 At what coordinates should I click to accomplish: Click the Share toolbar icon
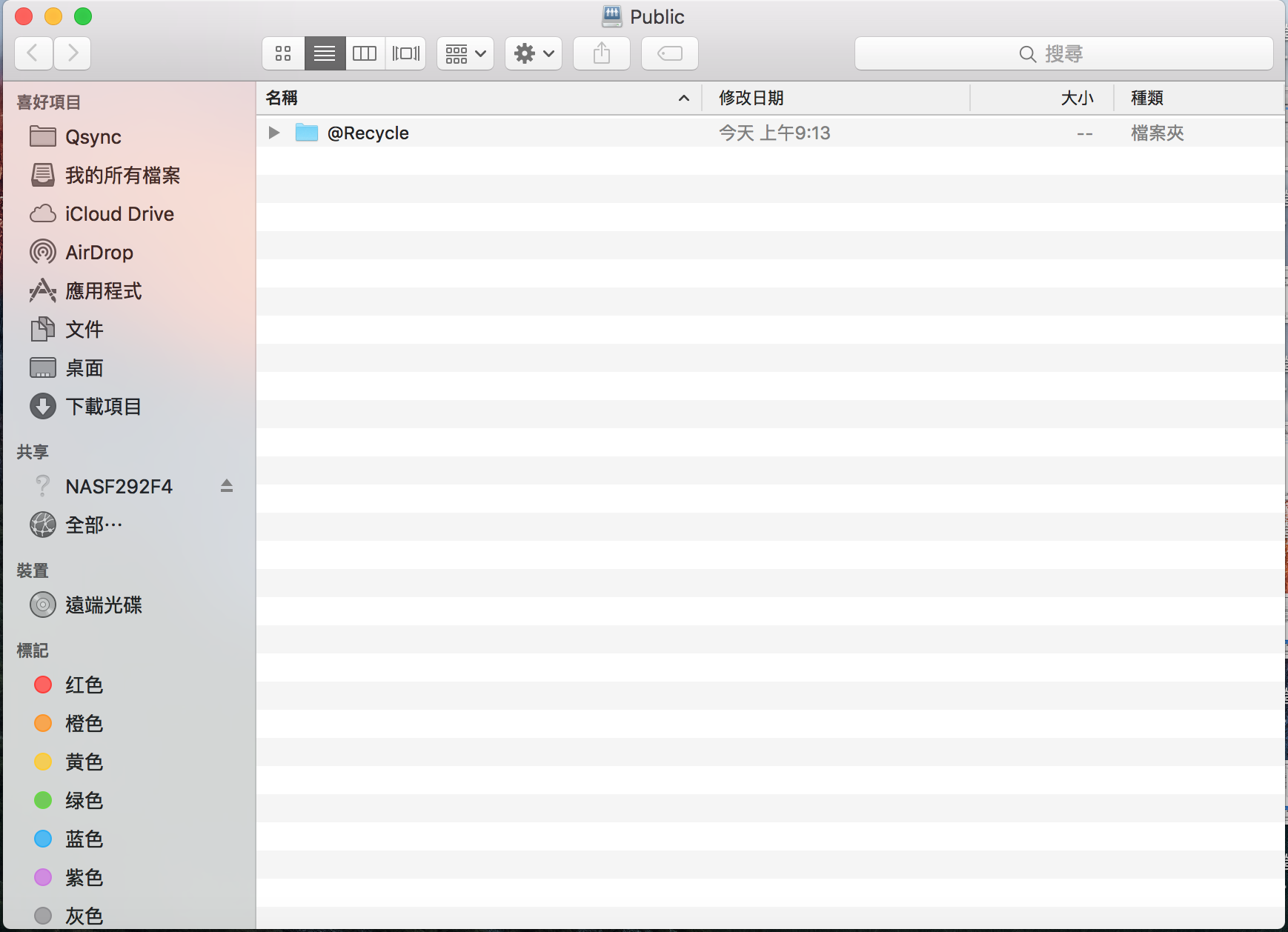click(x=602, y=53)
